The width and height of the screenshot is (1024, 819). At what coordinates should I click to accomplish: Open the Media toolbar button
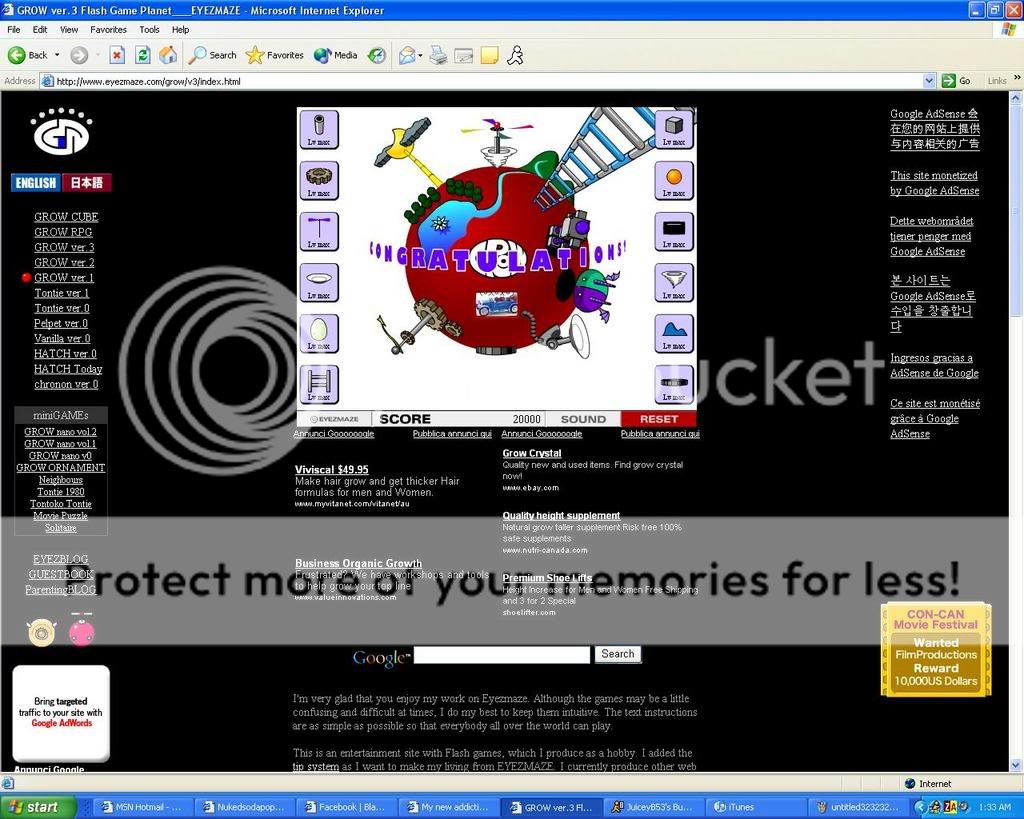tap(335, 56)
